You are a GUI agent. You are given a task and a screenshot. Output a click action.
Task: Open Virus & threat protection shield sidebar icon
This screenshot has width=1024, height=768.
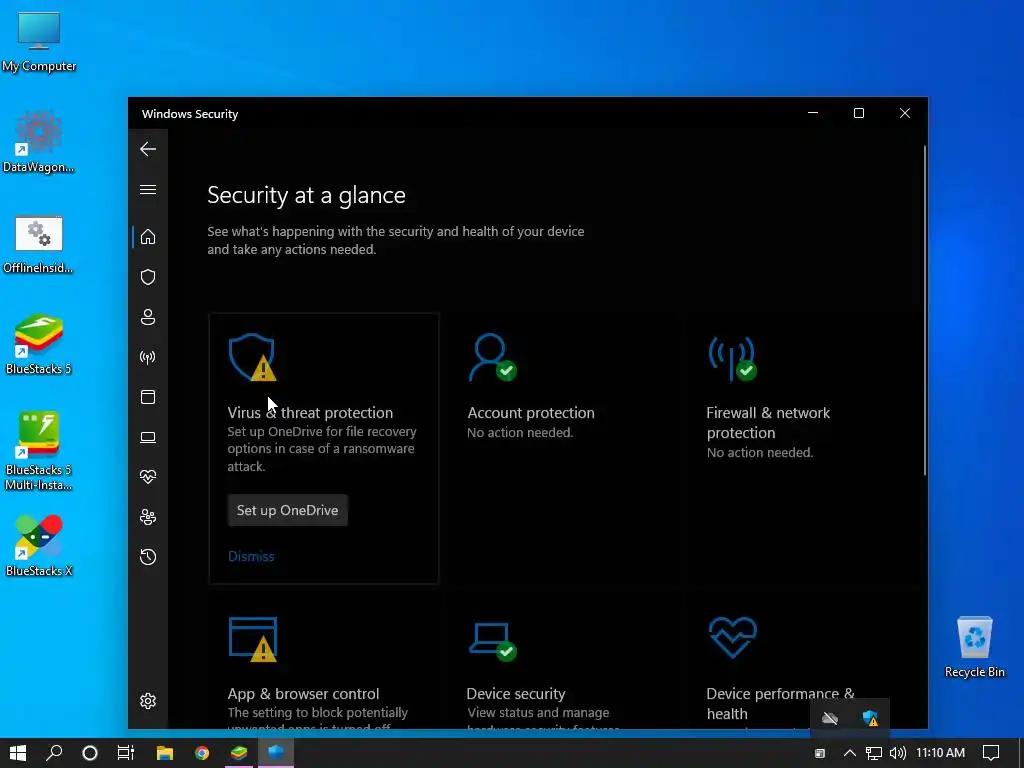point(148,277)
